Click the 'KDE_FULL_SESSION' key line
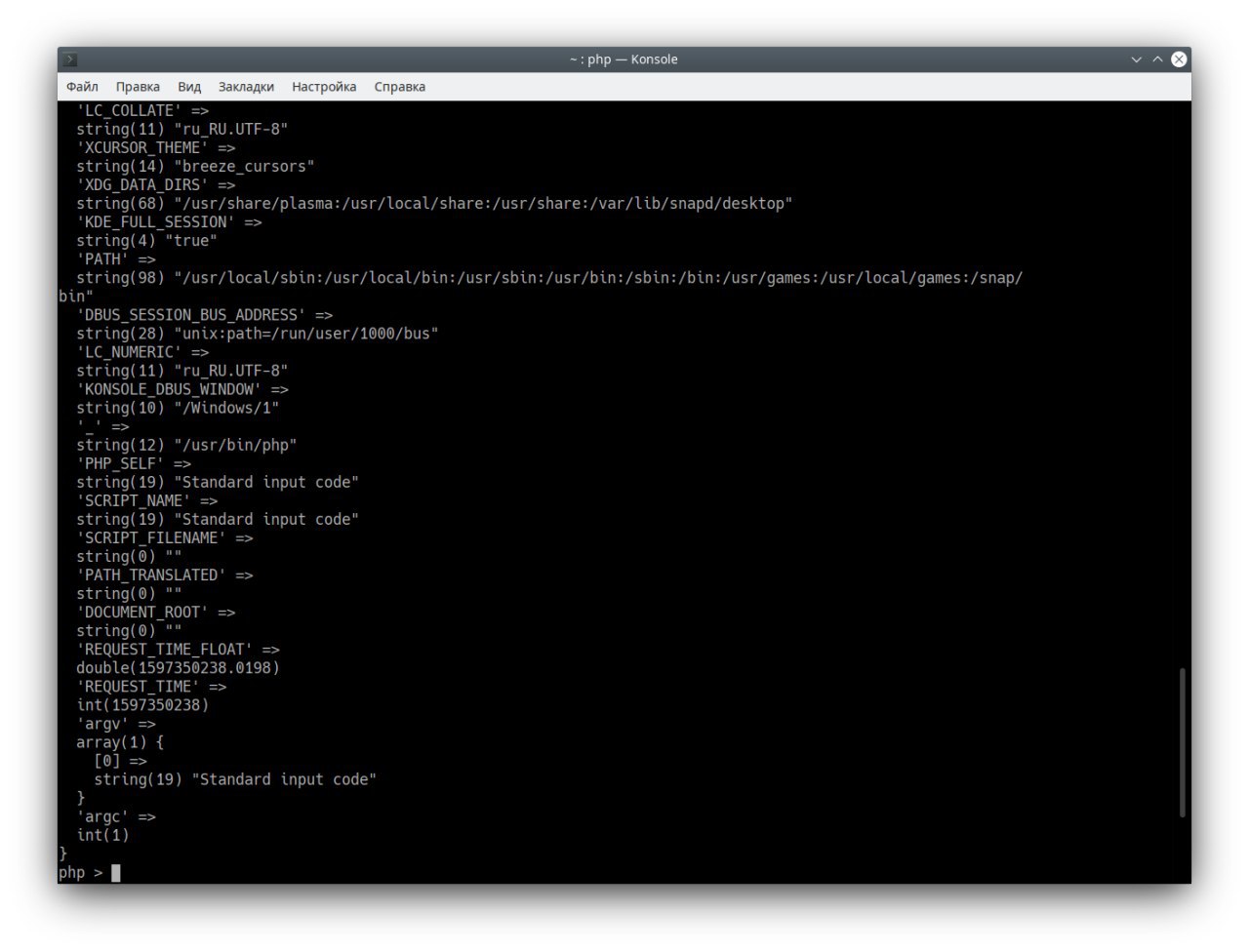Viewport: 1249px width, 952px height. coord(169,222)
